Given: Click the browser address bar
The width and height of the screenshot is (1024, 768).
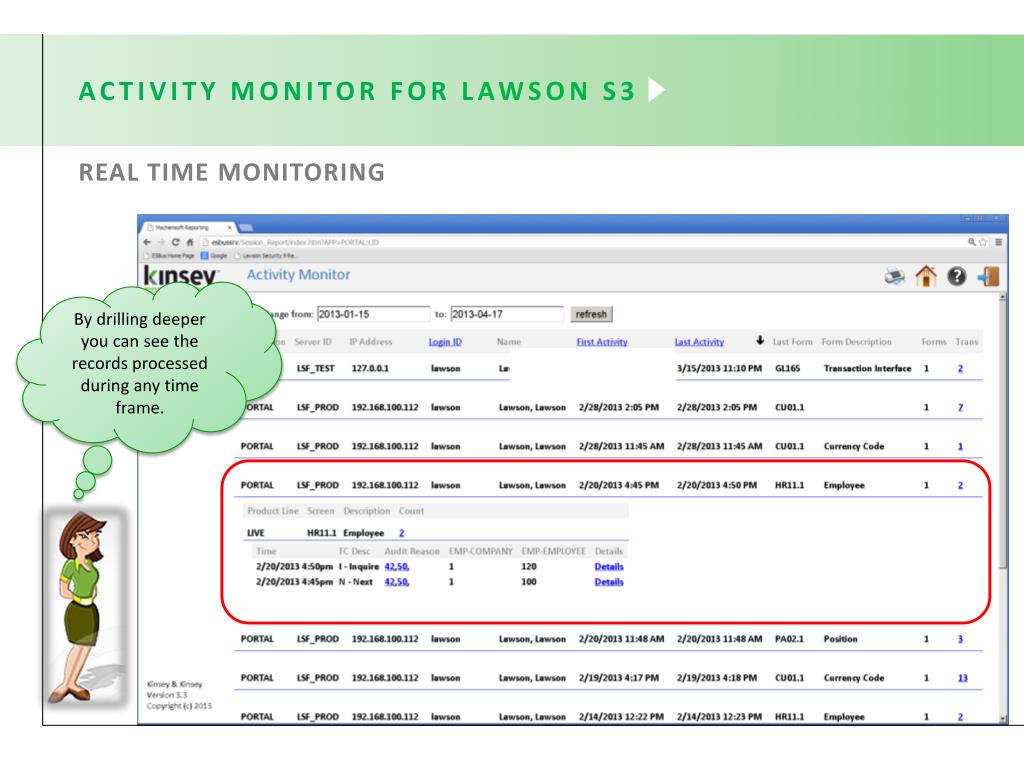Looking at the screenshot, I should [581, 242].
